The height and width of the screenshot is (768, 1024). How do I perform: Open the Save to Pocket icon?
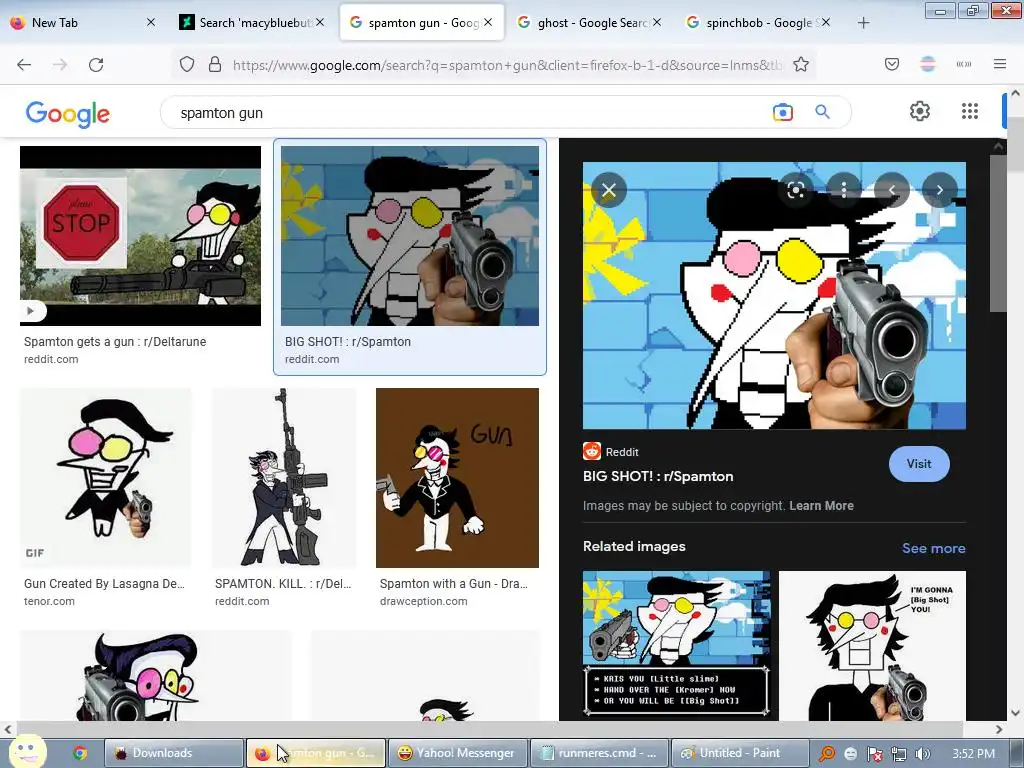(891, 64)
